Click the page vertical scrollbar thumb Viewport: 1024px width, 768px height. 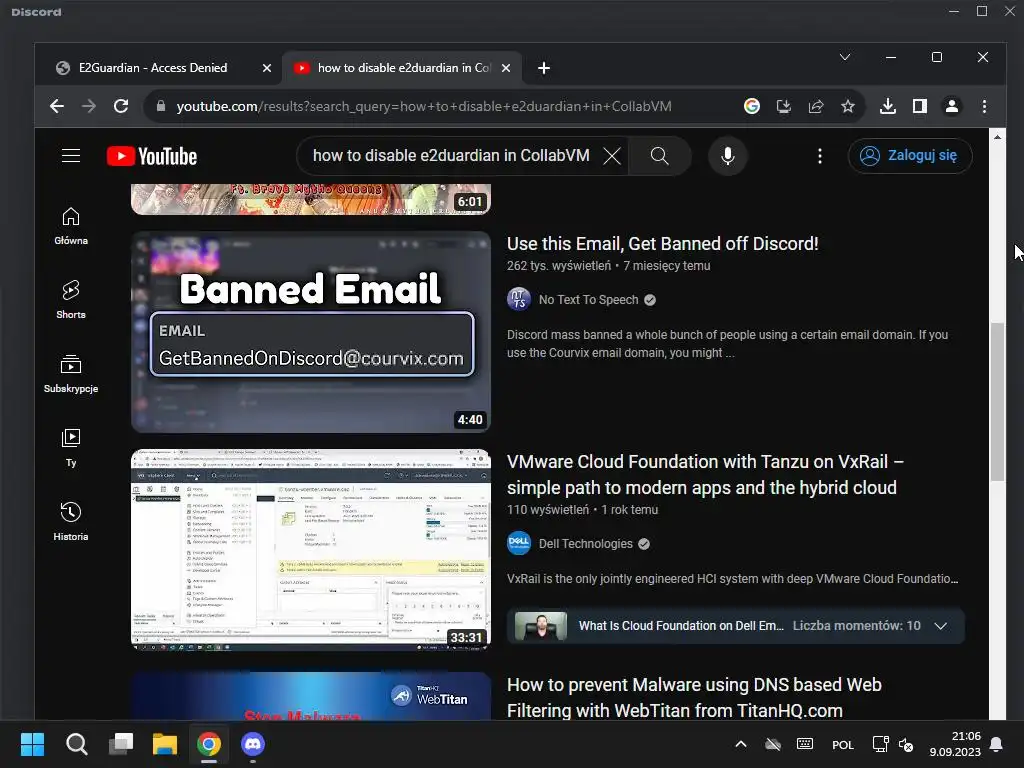(997, 402)
